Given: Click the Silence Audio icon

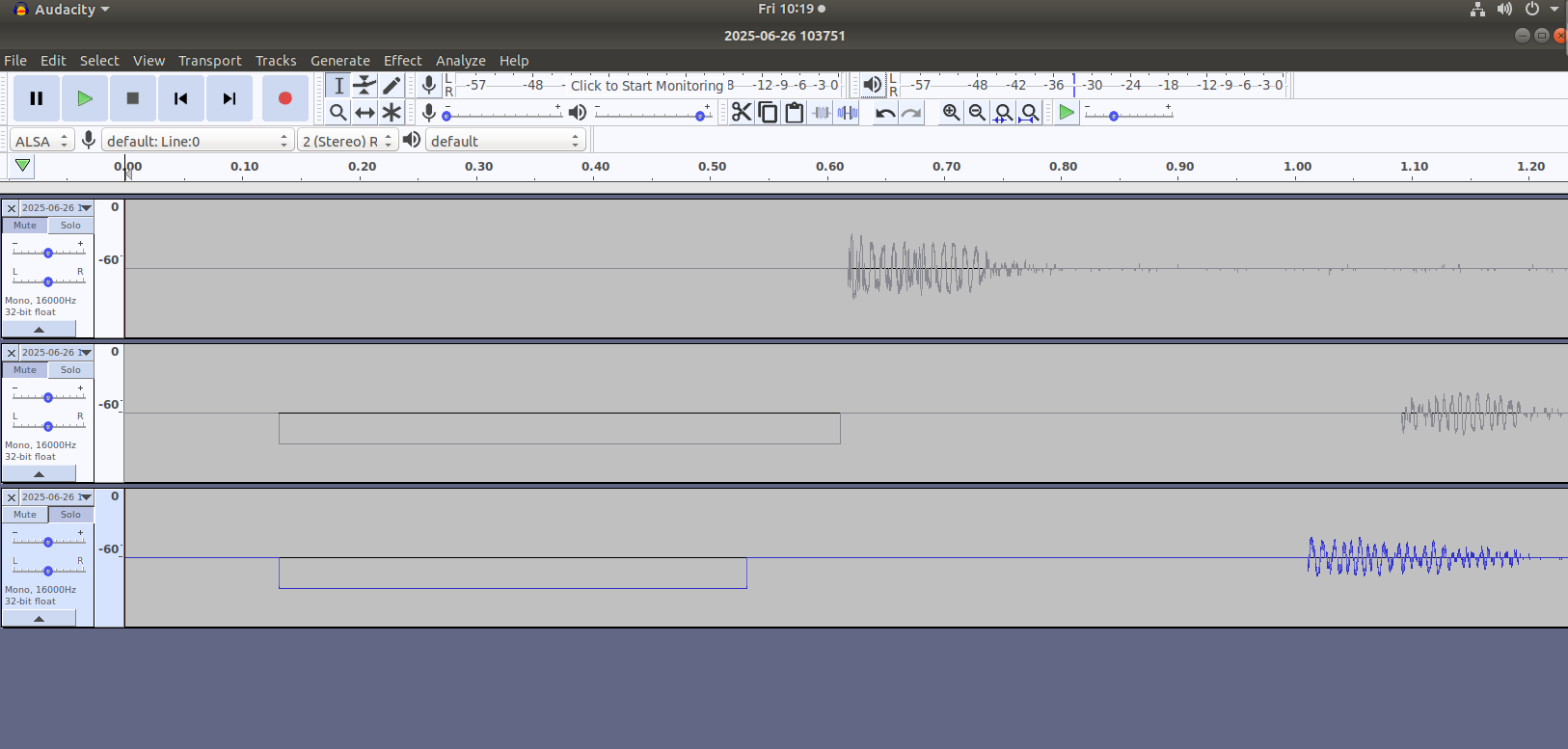Looking at the screenshot, I should coord(848,113).
